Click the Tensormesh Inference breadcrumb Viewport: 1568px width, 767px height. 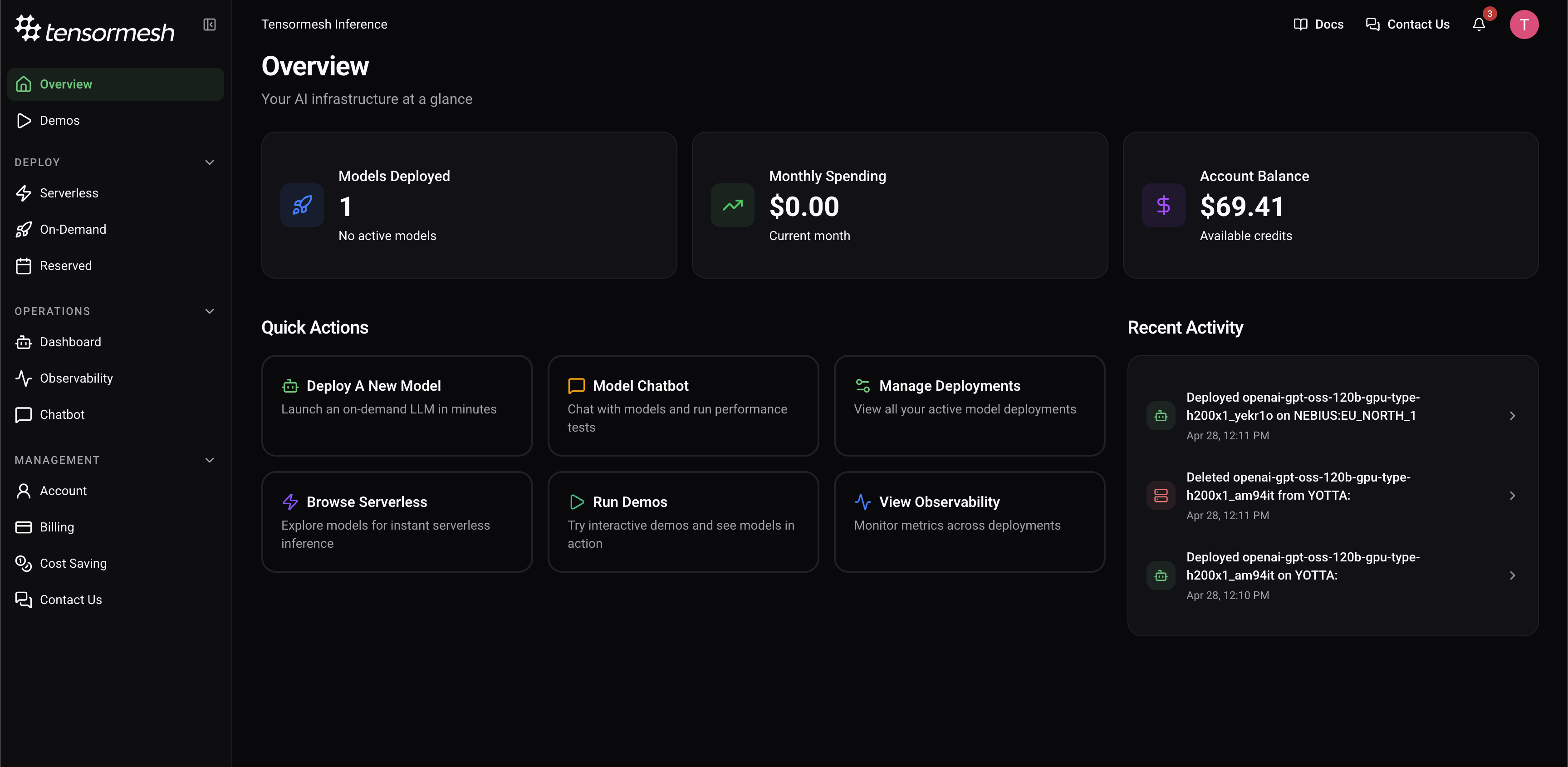click(x=324, y=25)
